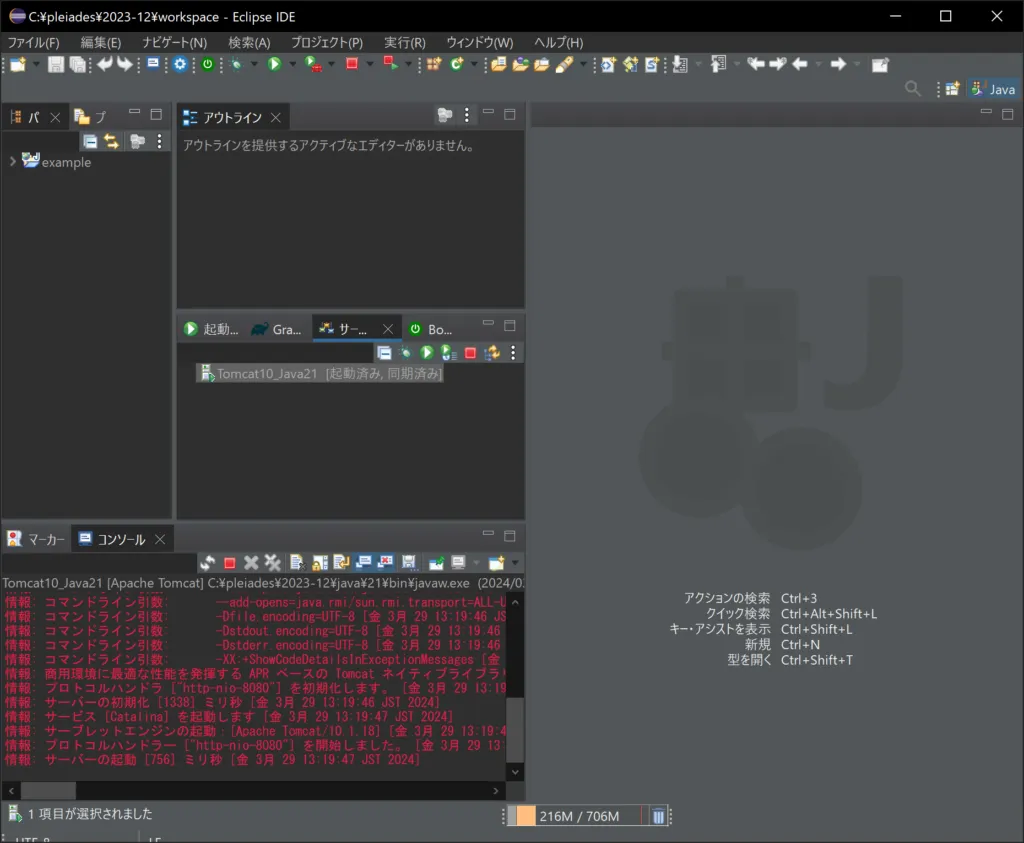This screenshot has height=843, width=1024.
Task: Click the green Run button in main toolbar
Action: [274, 64]
